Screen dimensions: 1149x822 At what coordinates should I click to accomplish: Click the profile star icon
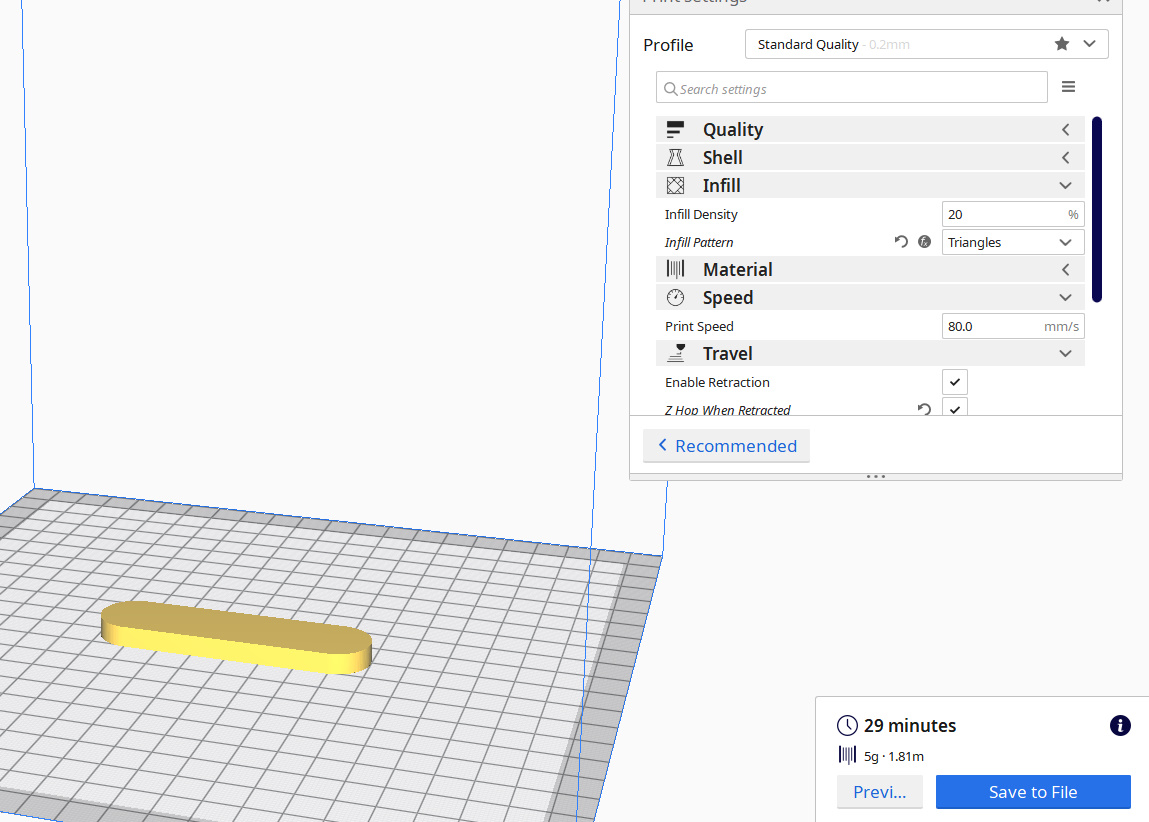[1061, 44]
